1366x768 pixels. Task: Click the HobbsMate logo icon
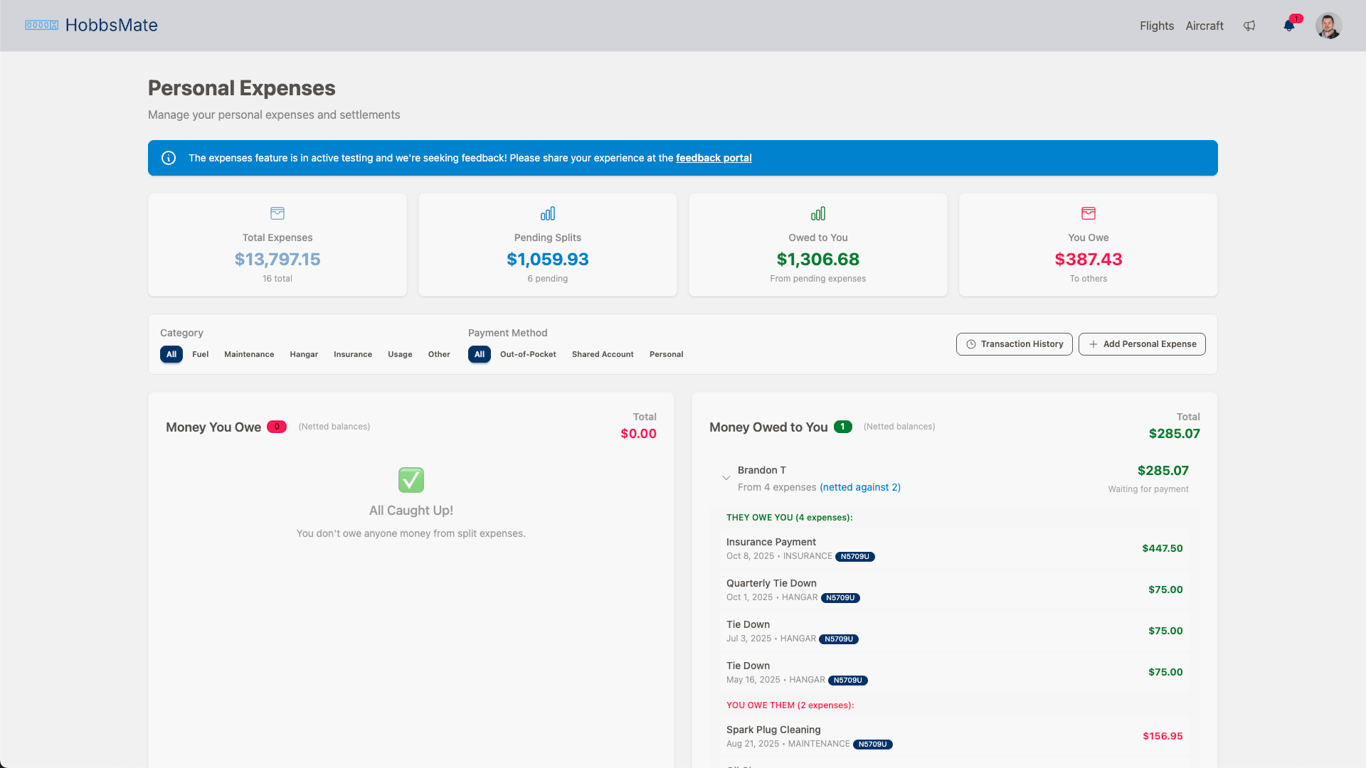pos(41,25)
